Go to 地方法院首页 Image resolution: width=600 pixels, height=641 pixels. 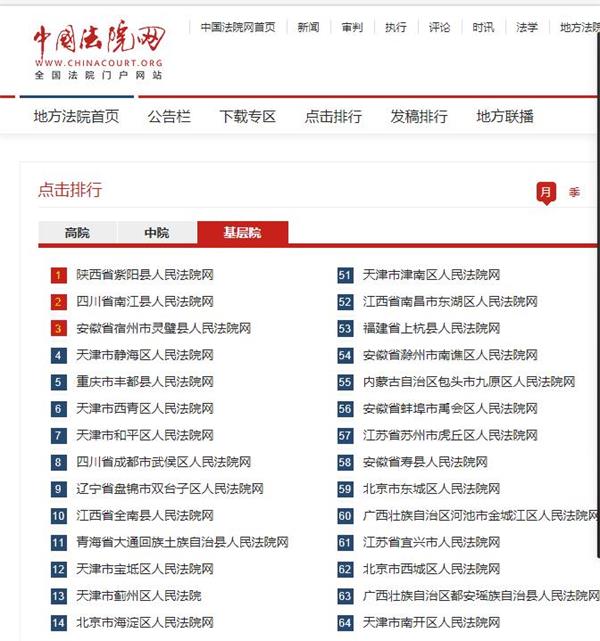coord(76,117)
